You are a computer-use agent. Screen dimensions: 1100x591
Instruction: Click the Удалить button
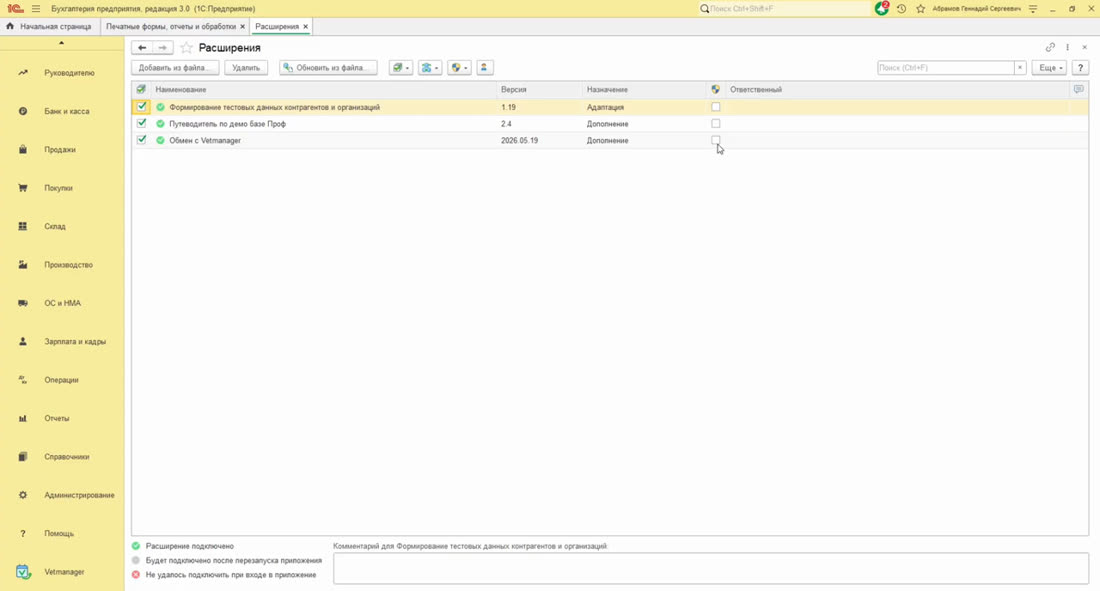pos(246,67)
